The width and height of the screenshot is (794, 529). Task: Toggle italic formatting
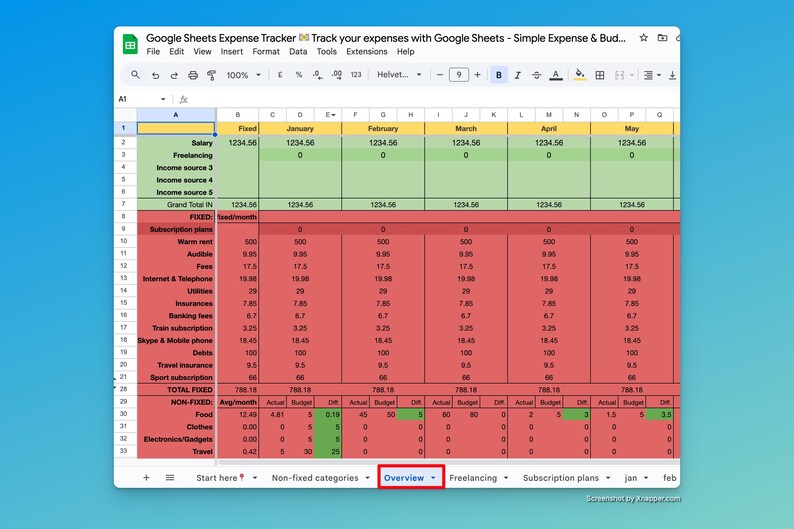point(518,75)
